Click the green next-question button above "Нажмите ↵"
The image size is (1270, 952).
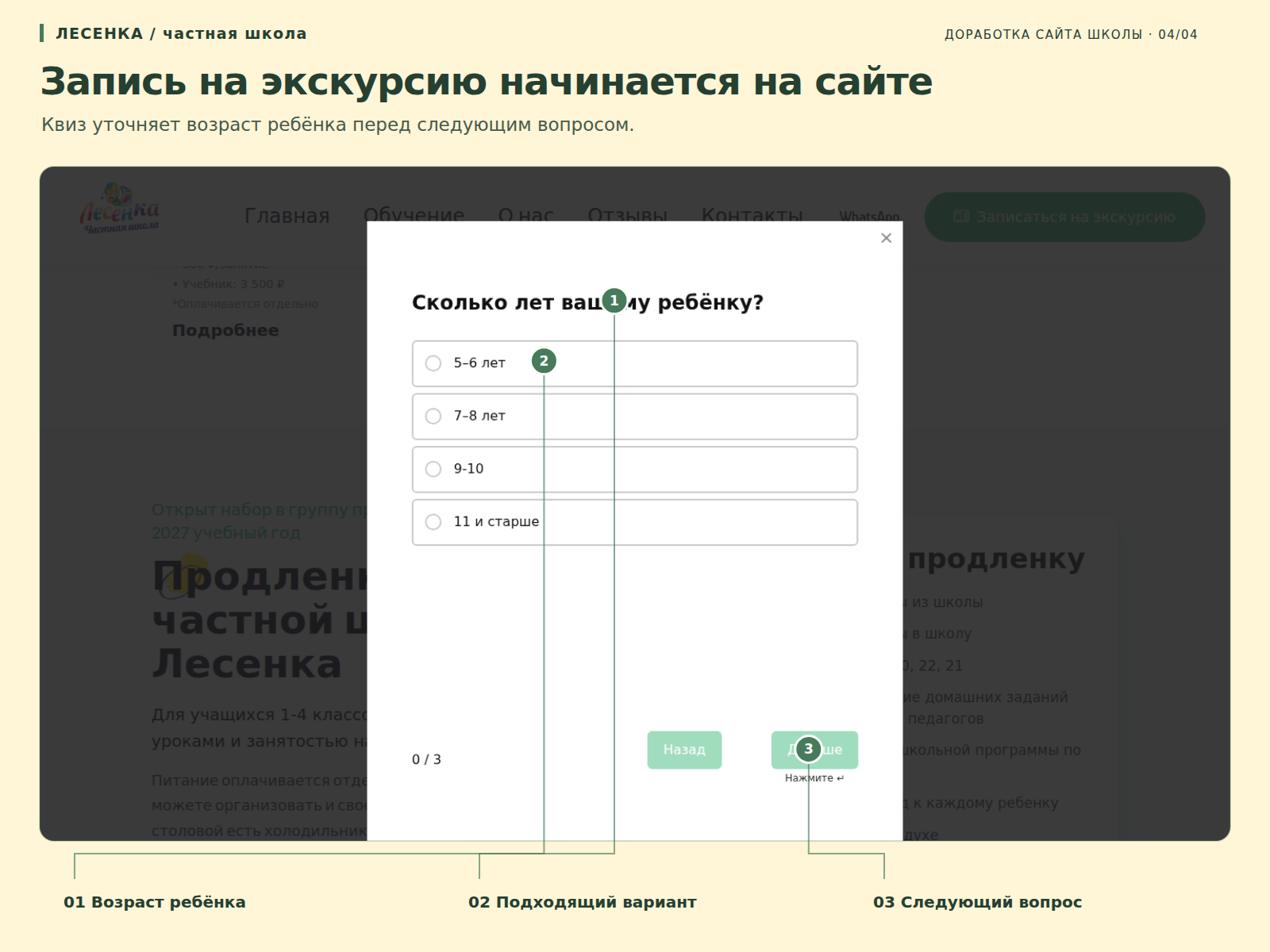(x=814, y=750)
